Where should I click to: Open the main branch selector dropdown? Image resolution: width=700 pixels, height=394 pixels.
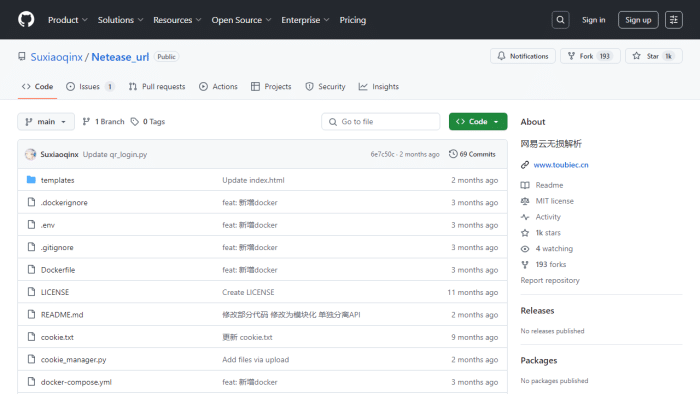click(x=46, y=121)
